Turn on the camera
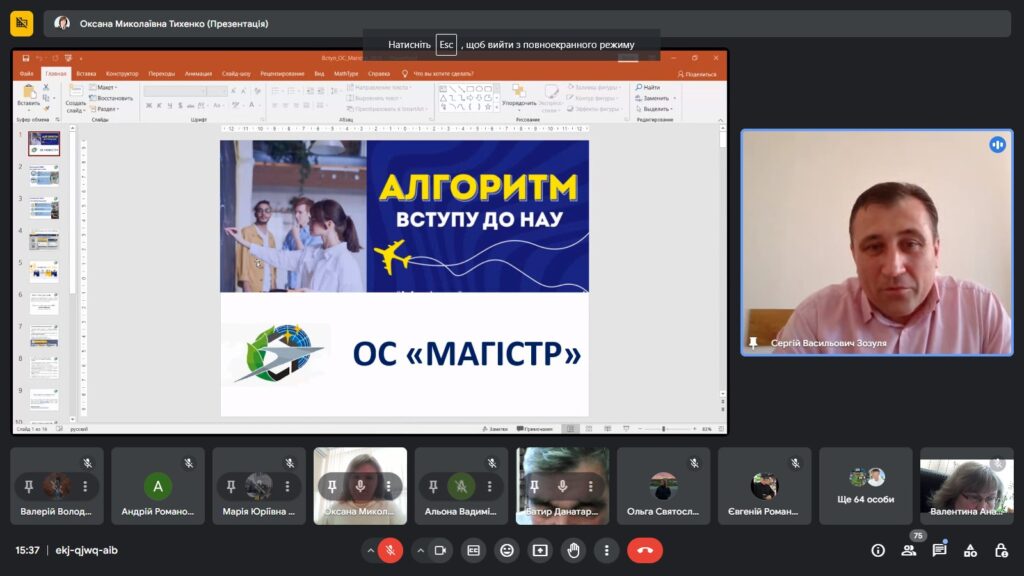This screenshot has height=576, width=1024. pos(440,550)
